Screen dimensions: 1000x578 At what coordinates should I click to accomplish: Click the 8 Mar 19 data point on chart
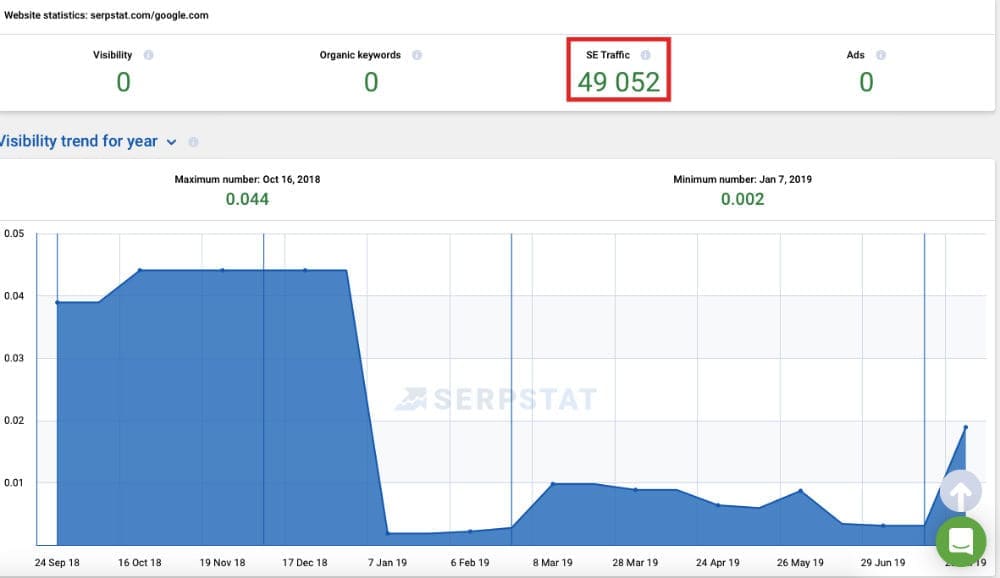pyautogui.click(x=553, y=484)
